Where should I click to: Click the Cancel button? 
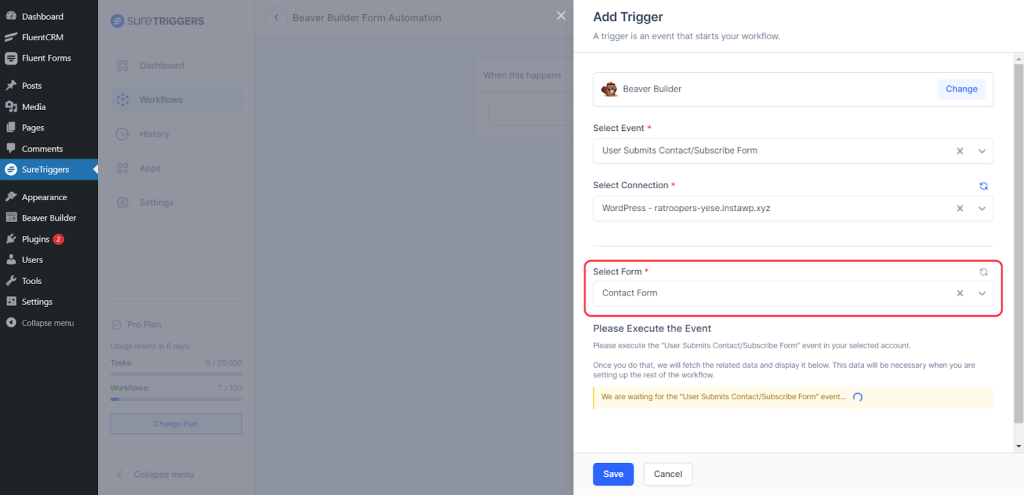(x=668, y=474)
